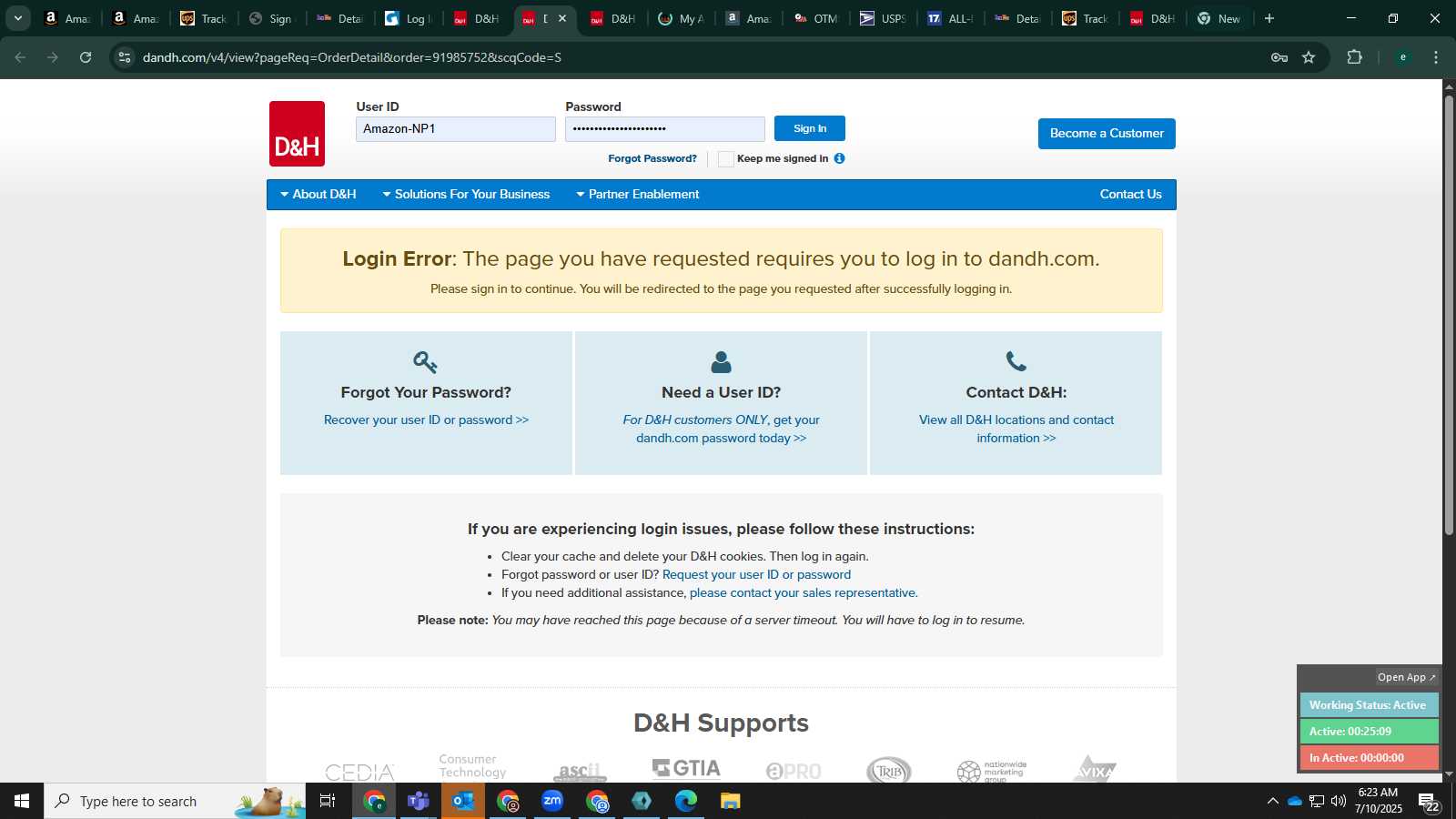Viewport: 1456px width, 819px height.
Task: Open the Forgot Password? link
Action: point(652,158)
